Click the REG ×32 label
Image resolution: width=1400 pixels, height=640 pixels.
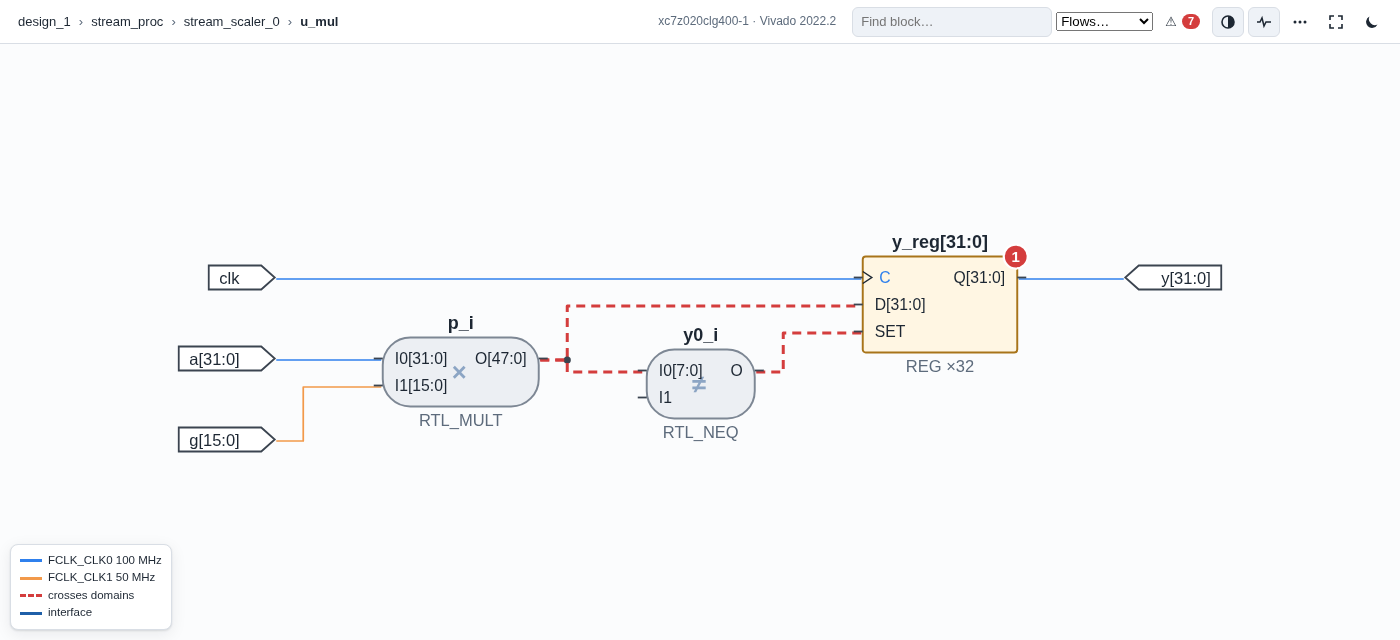pos(940,367)
